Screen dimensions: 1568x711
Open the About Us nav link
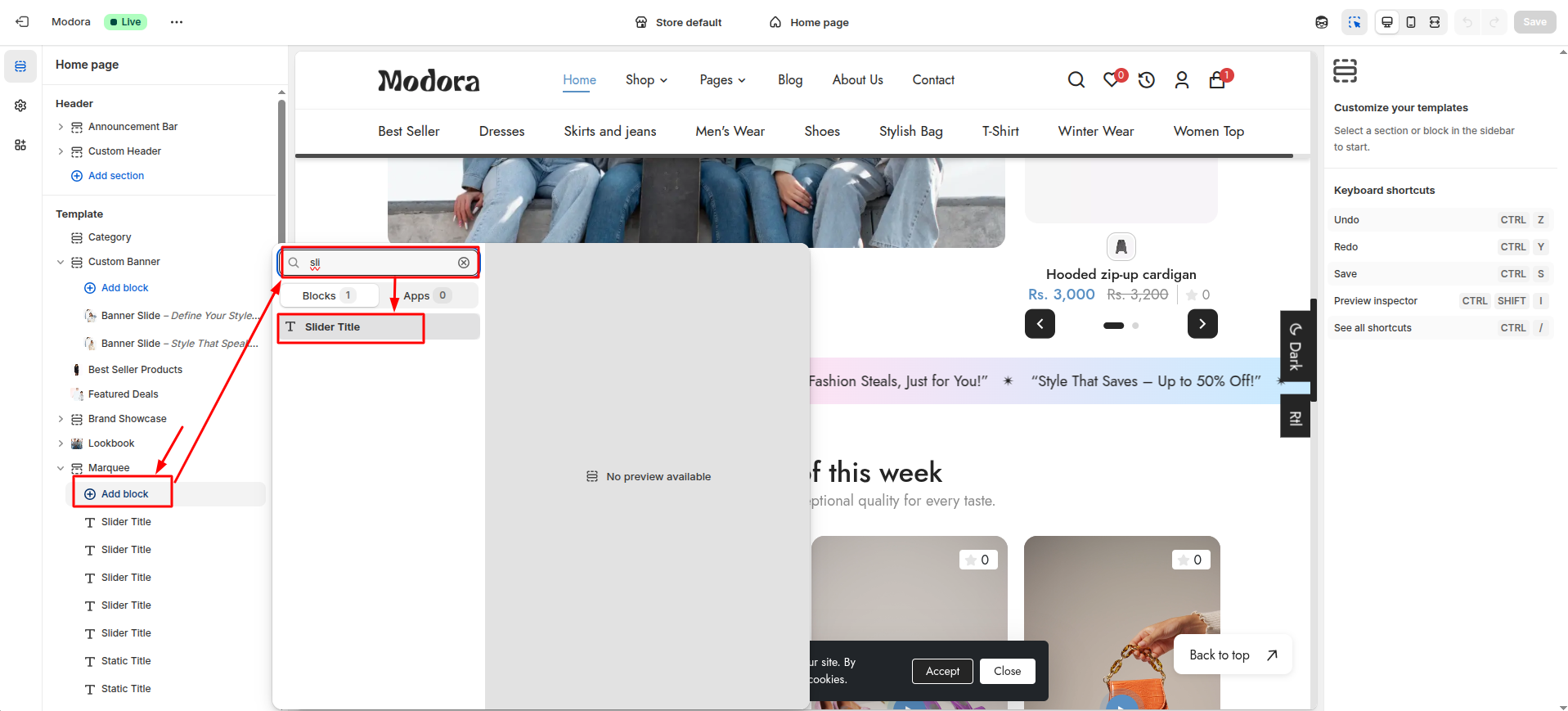(x=858, y=79)
